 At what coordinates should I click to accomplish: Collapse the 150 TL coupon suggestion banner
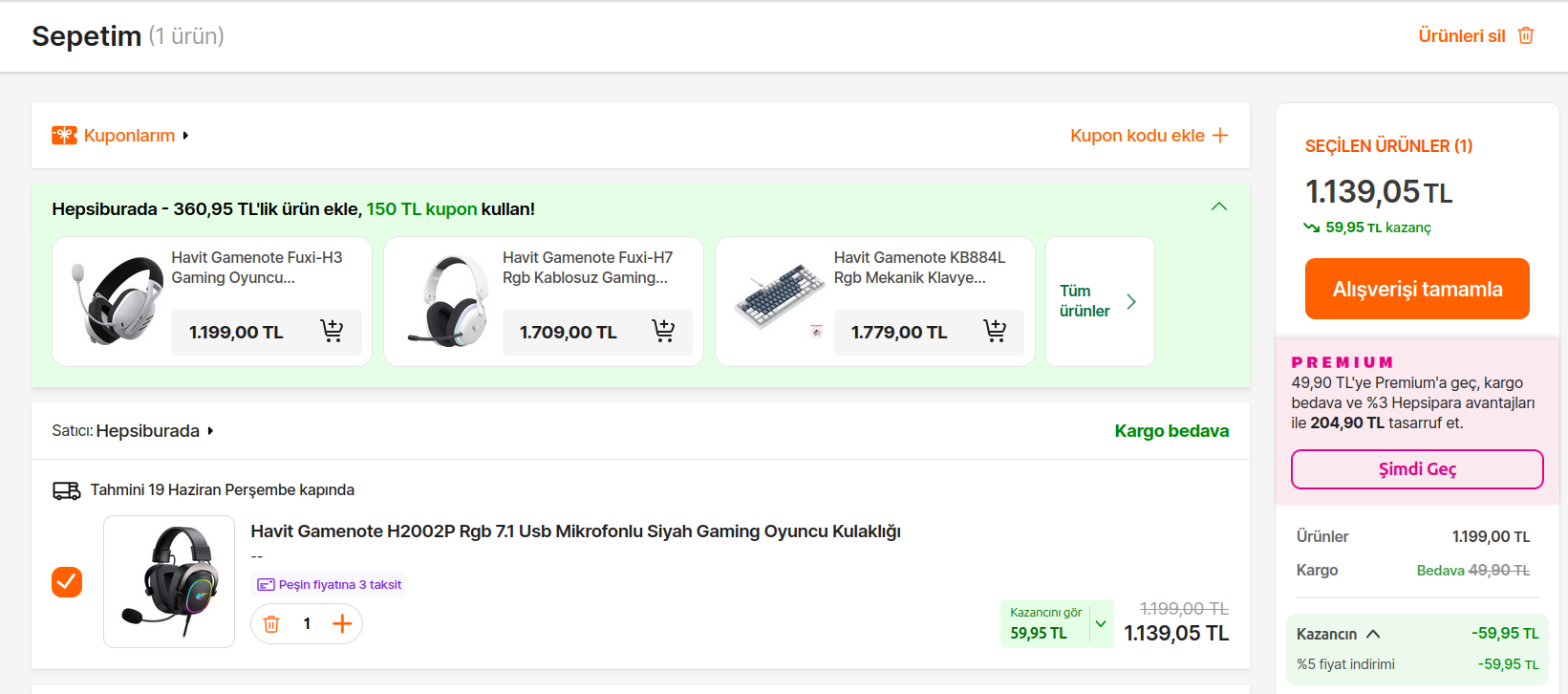(1219, 207)
